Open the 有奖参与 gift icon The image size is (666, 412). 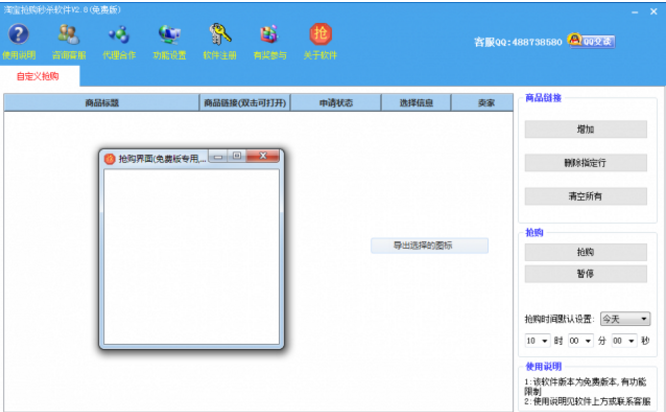(x=270, y=34)
